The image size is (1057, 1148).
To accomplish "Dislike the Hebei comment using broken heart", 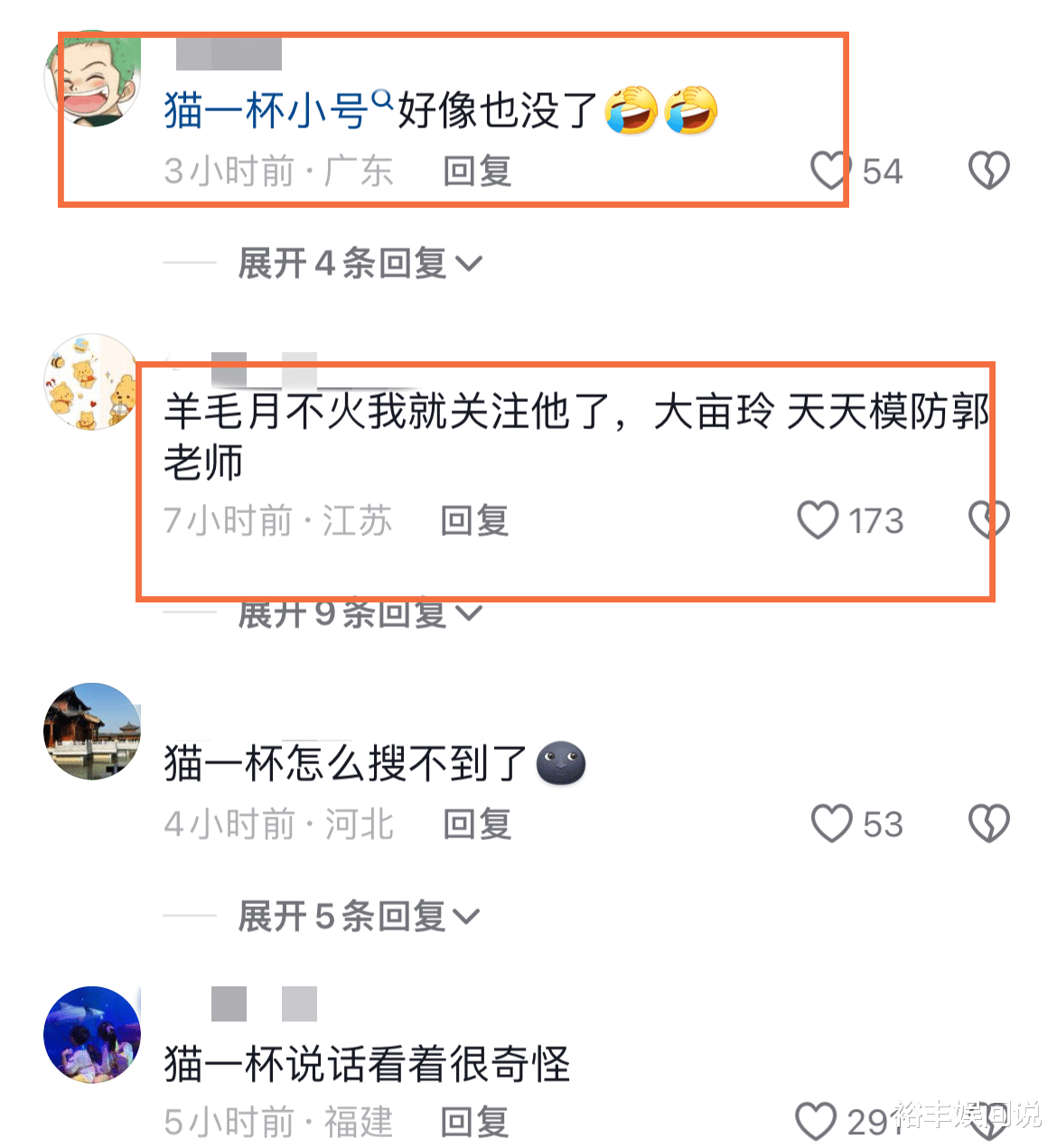I will pyautogui.click(x=988, y=823).
